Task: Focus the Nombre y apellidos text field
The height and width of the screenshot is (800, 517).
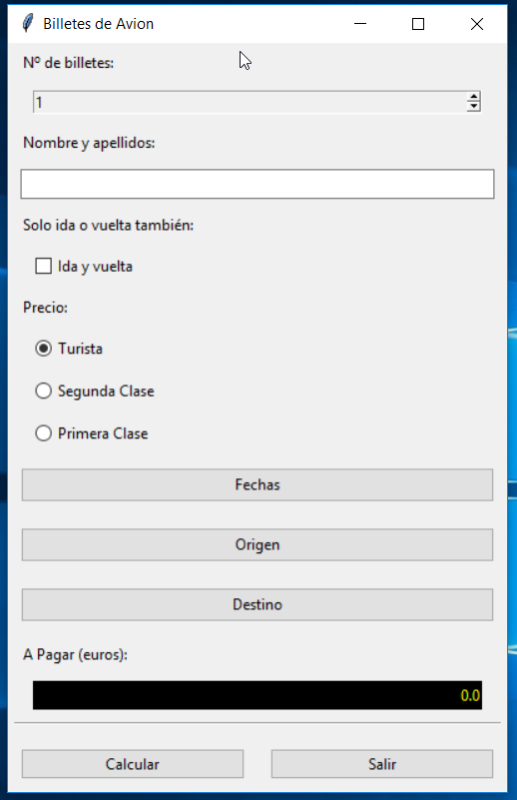Action: click(x=257, y=184)
